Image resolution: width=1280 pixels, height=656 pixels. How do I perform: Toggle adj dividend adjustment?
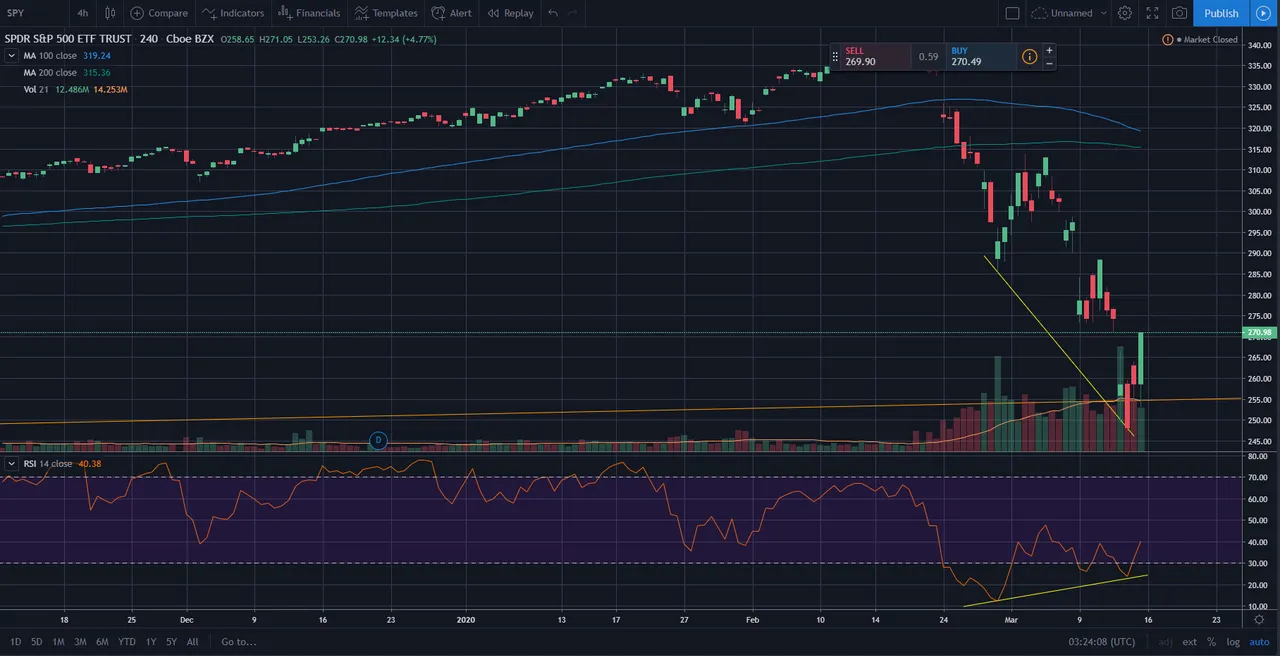pos(1165,642)
